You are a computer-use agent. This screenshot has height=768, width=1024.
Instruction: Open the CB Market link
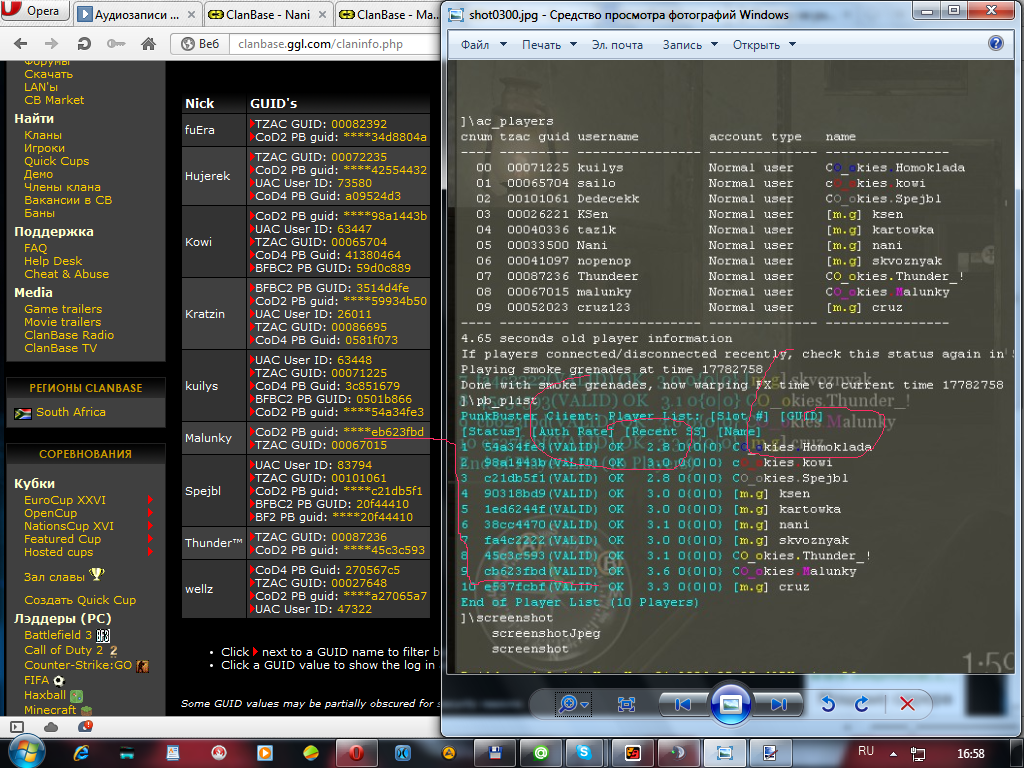[54, 100]
